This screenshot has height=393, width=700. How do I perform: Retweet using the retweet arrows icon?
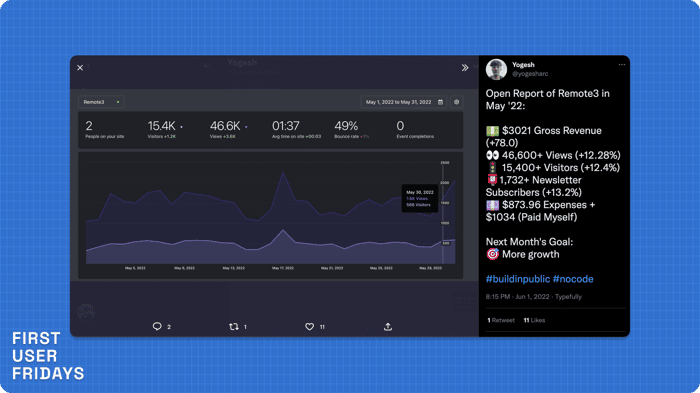coord(233,327)
